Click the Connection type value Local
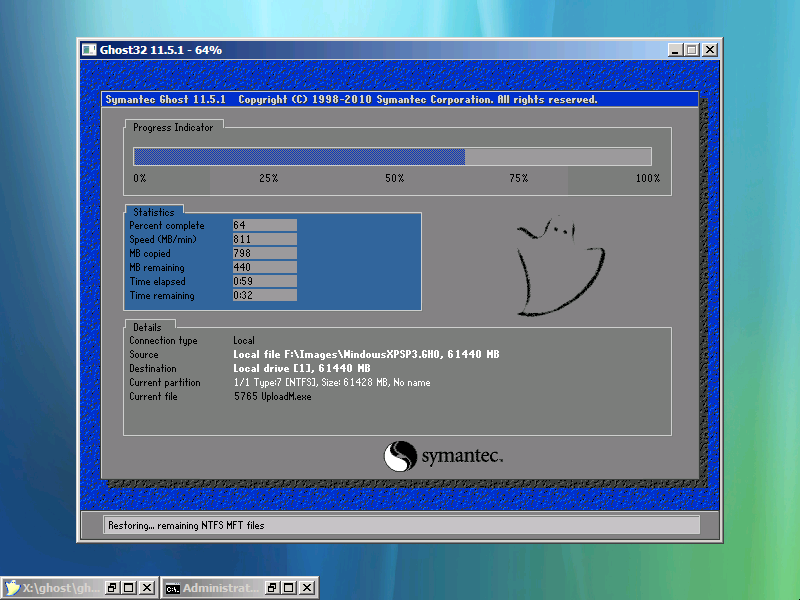This screenshot has height=600, width=800. pyautogui.click(x=244, y=340)
